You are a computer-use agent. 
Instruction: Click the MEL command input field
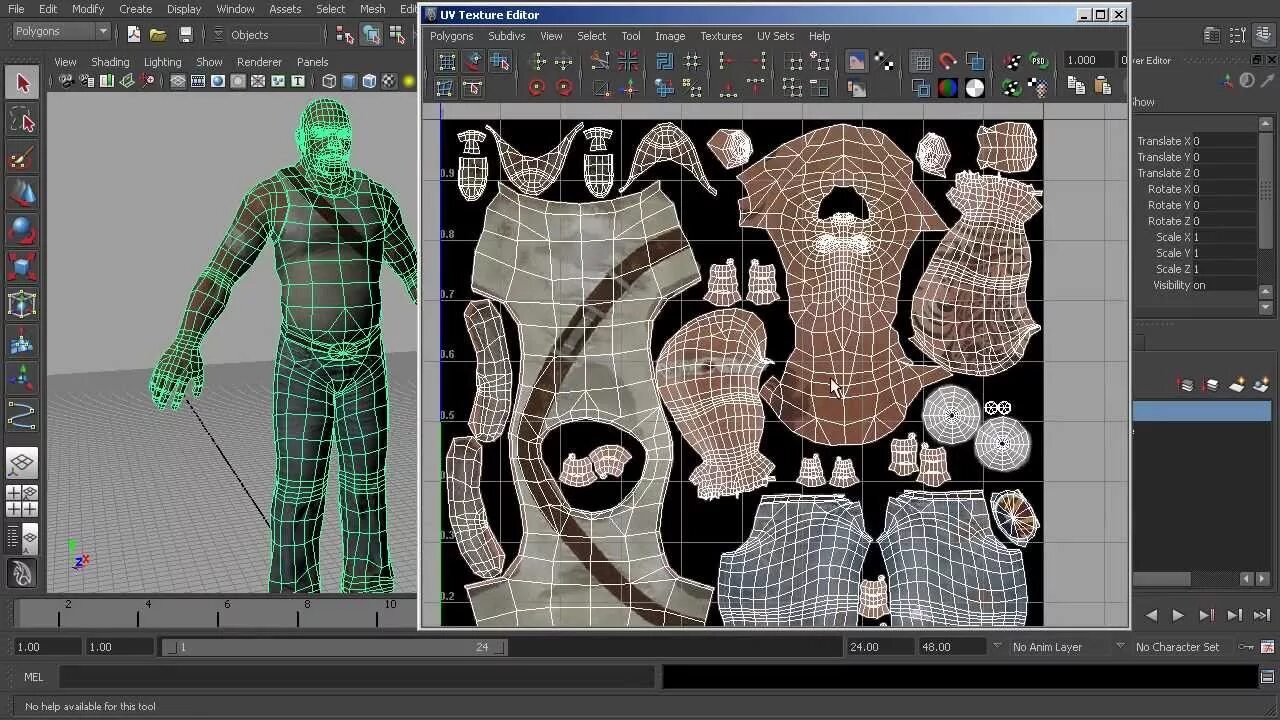(x=355, y=677)
